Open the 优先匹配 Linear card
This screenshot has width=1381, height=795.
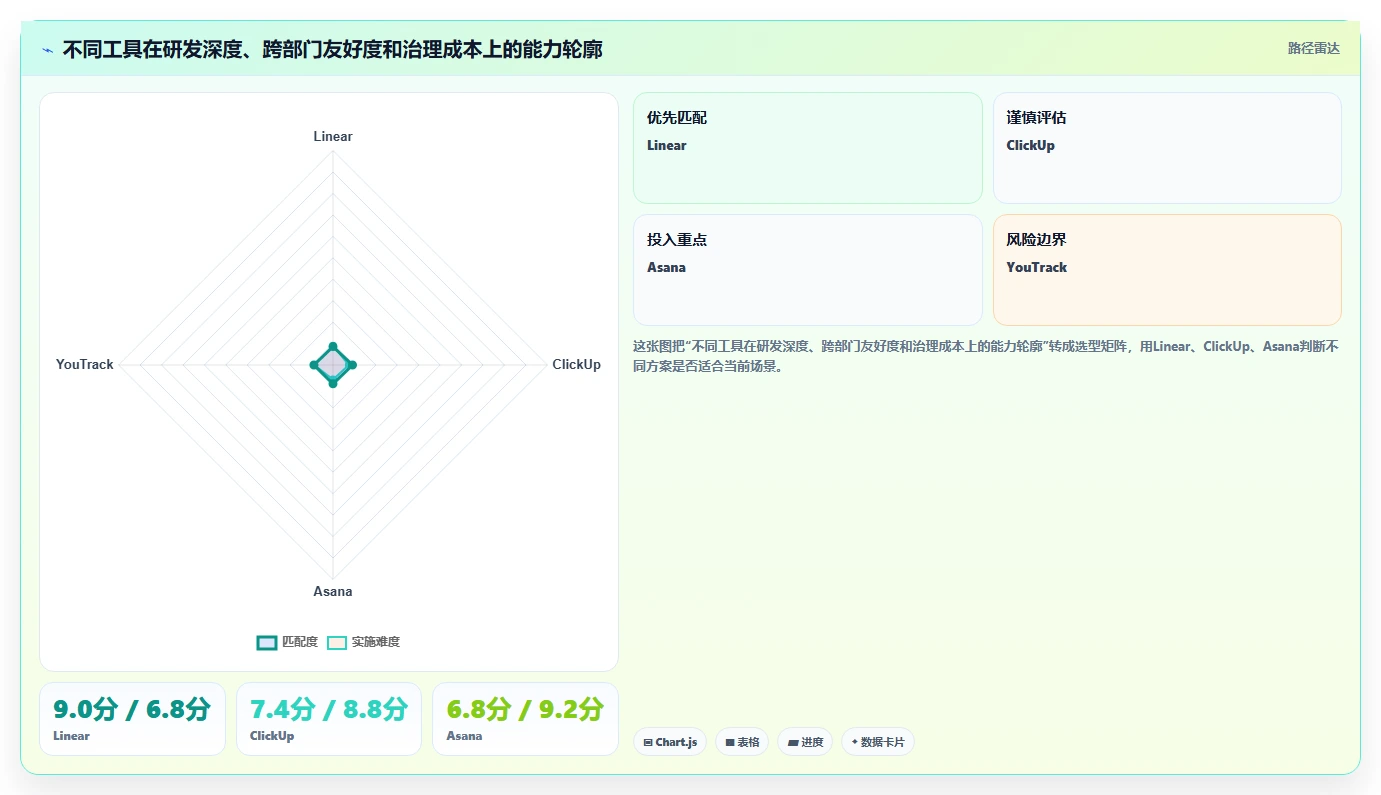click(x=808, y=148)
